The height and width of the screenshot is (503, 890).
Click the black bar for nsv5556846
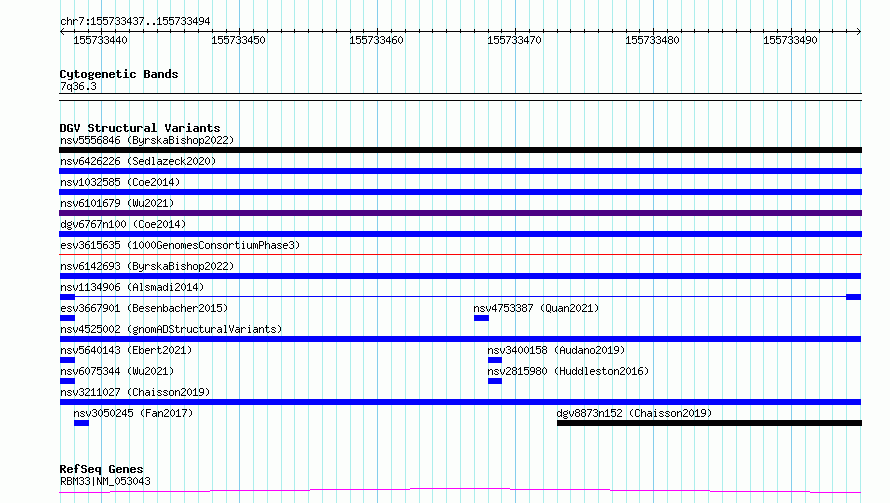point(460,150)
